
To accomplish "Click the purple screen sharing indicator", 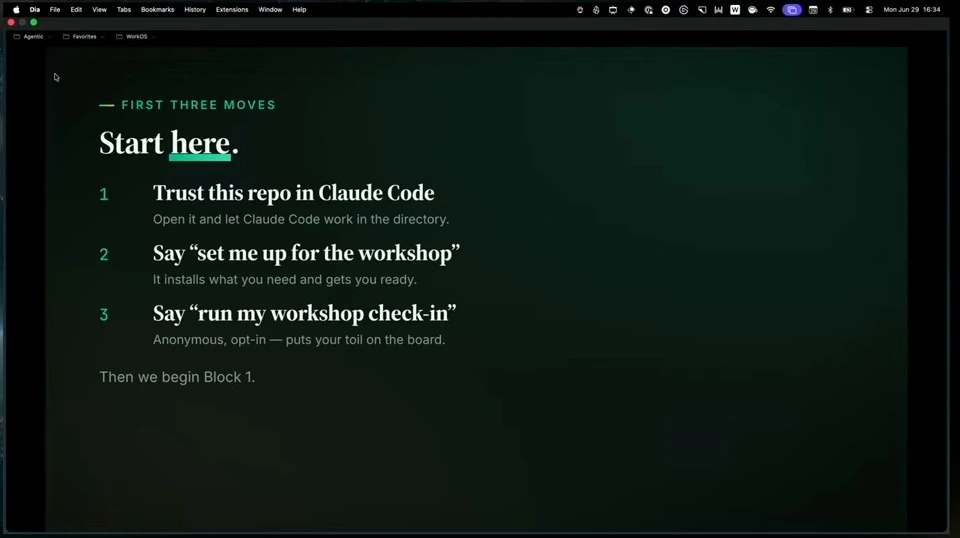I will [792, 10].
